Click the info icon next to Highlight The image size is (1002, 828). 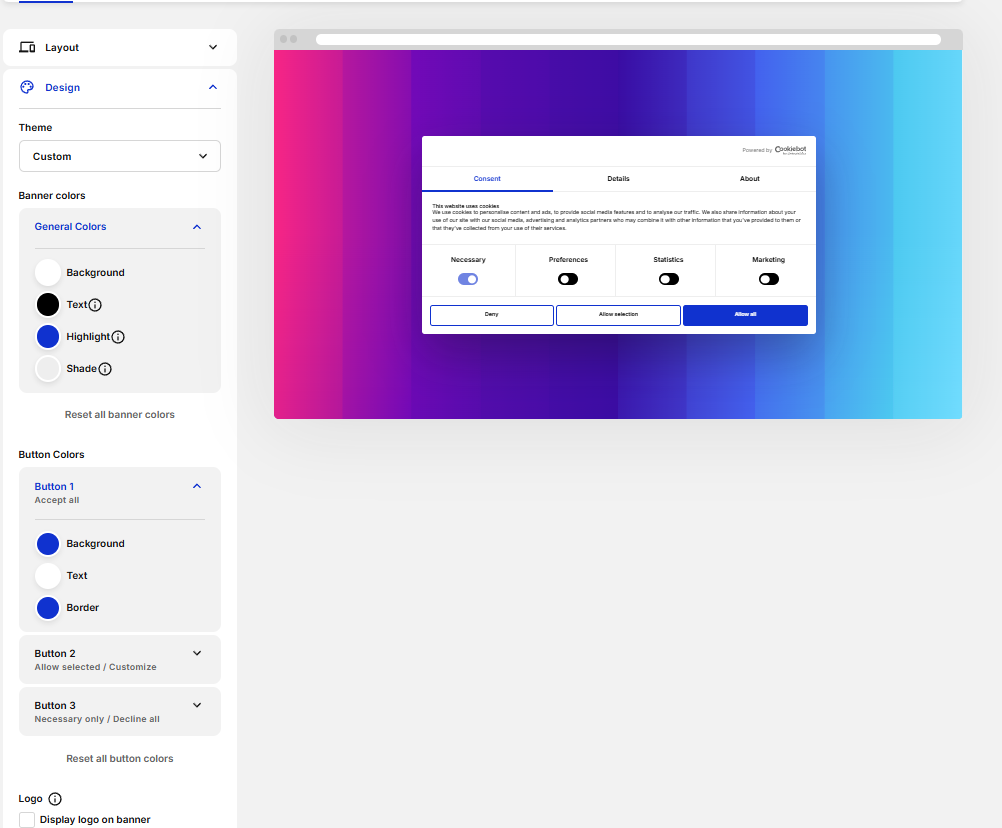(x=117, y=337)
